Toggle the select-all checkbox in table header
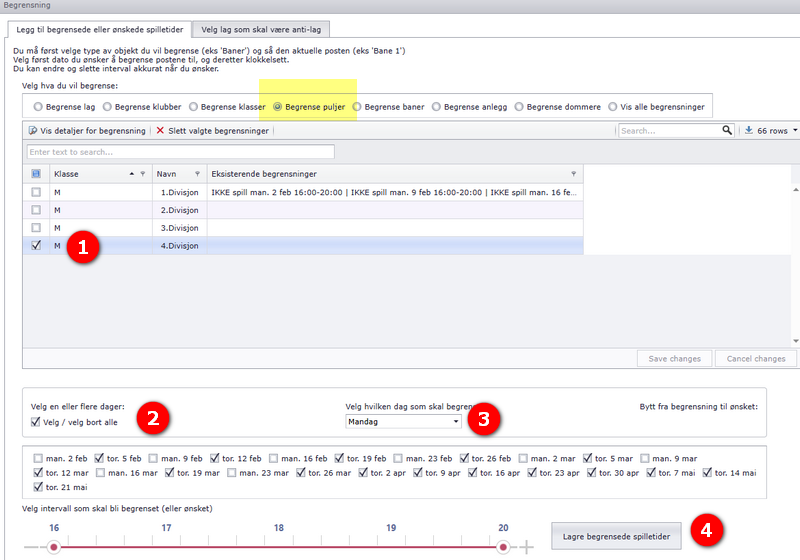Image resolution: width=800 pixels, height=560 pixels. 36,174
